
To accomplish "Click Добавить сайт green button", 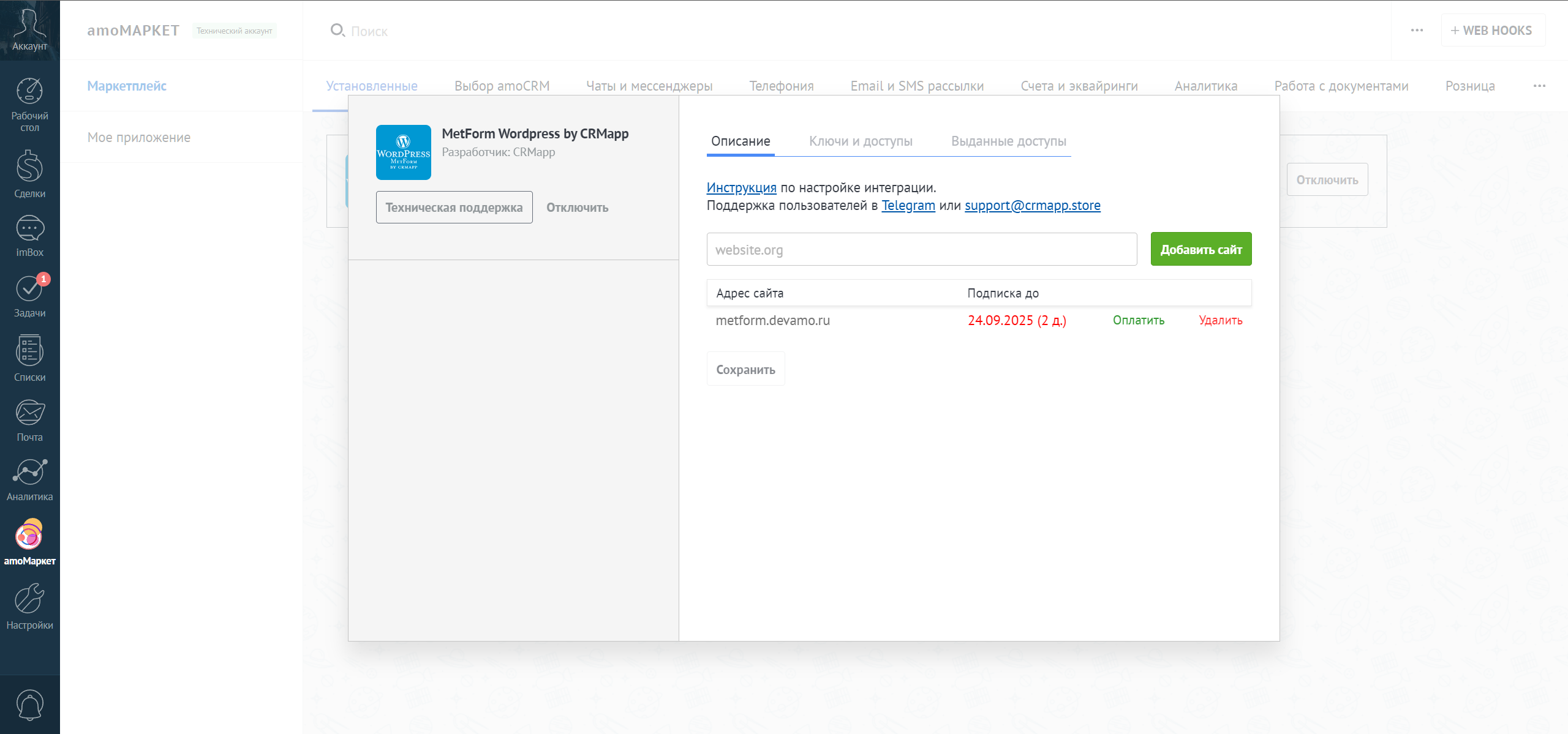I will tap(1201, 249).
